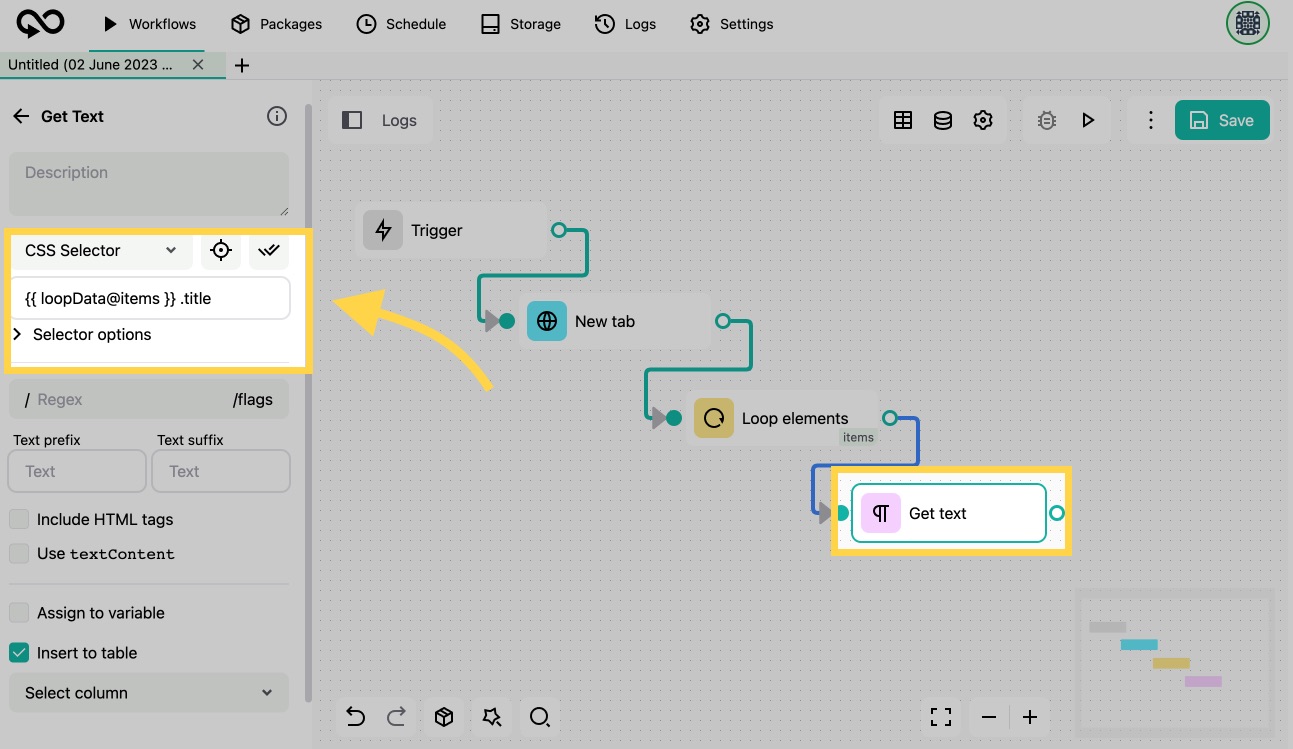Click the Save button
This screenshot has width=1293, height=749.
tap(1221, 120)
